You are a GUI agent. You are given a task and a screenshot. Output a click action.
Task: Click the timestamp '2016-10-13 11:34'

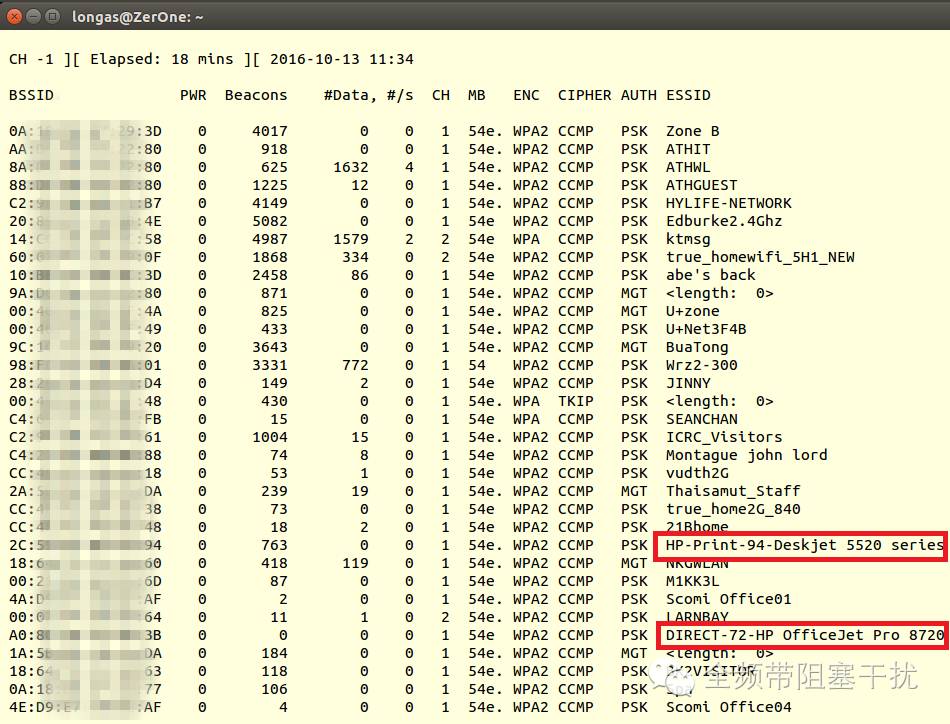point(342,59)
